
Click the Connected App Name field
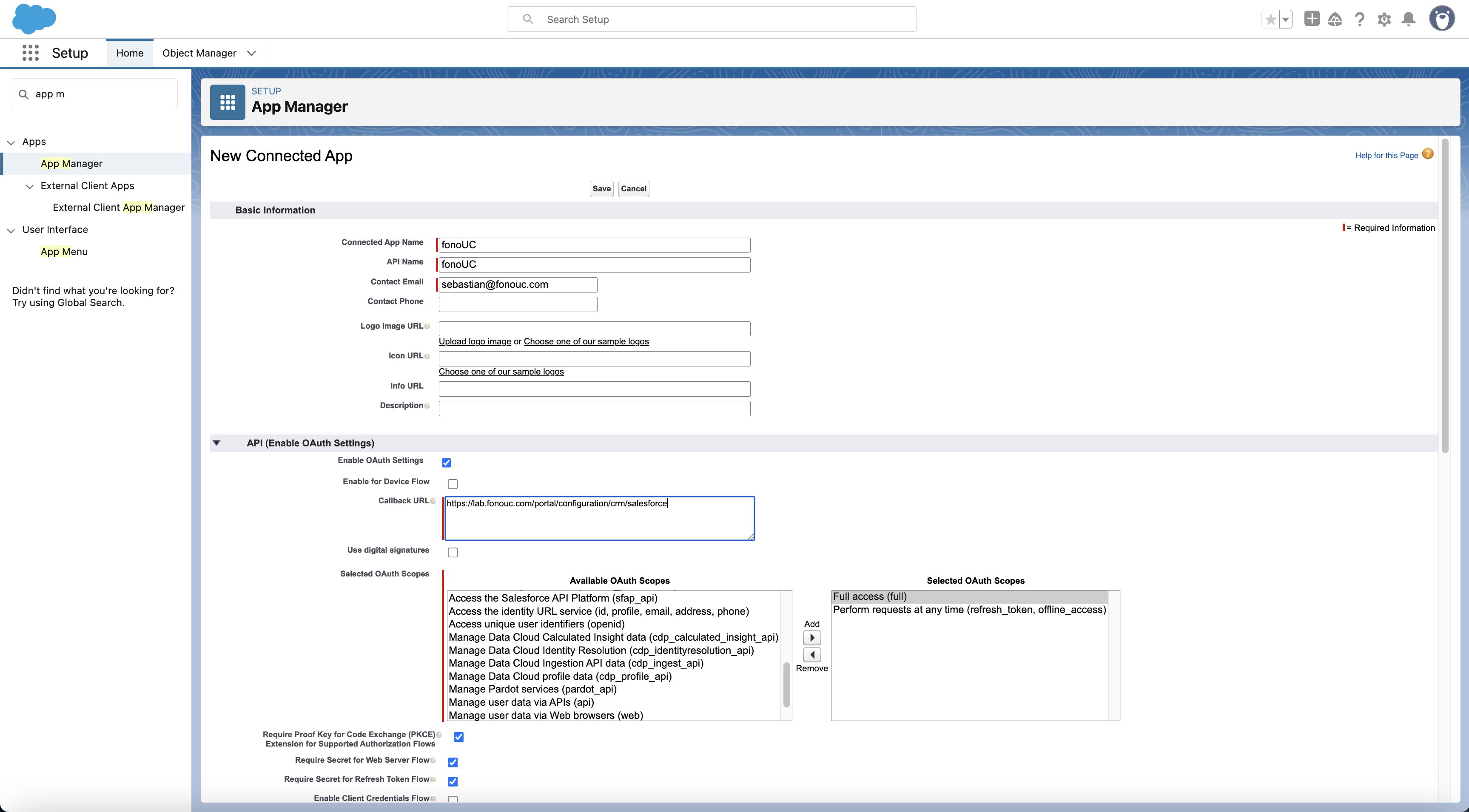[x=594, y=245]
